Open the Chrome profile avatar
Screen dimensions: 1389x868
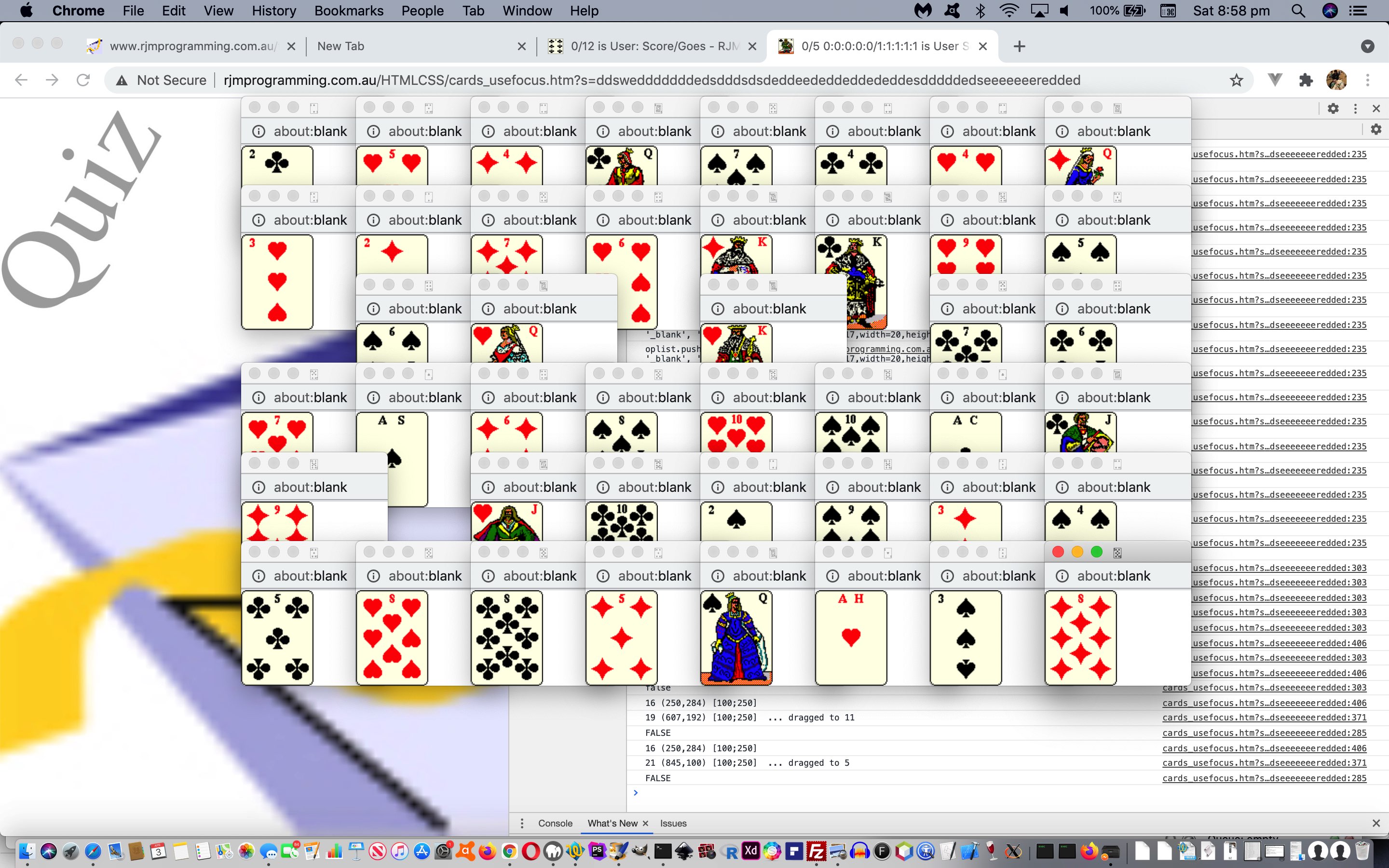coord(1337,80)
